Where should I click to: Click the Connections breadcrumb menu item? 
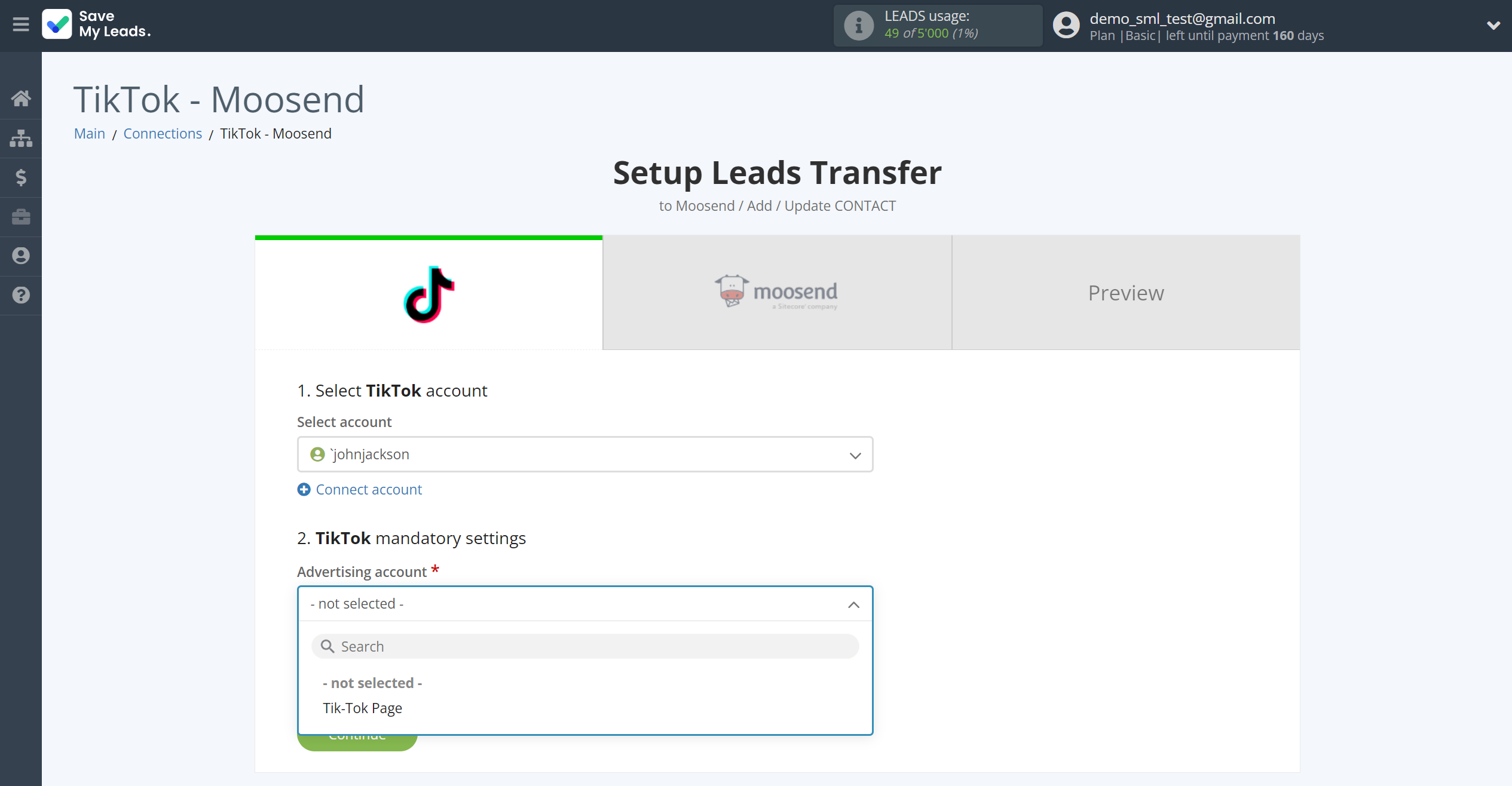coord(162,133)
